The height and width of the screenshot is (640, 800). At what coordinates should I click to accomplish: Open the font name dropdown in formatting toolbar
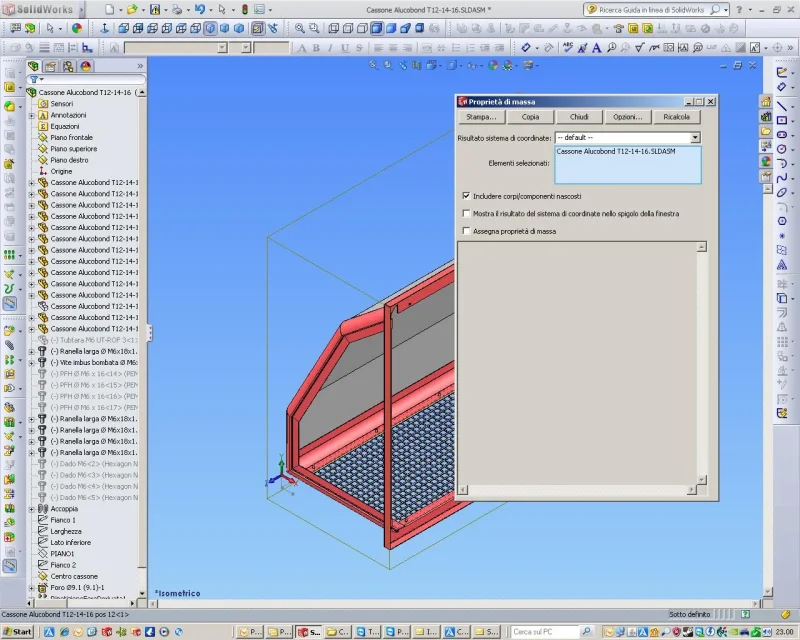pyautogui.click(x=222, y=47)
